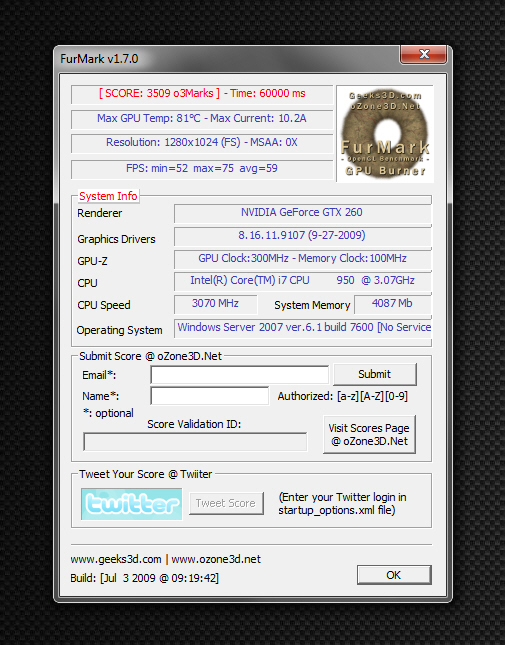Click the Score Validation ID field

[195, 442]
